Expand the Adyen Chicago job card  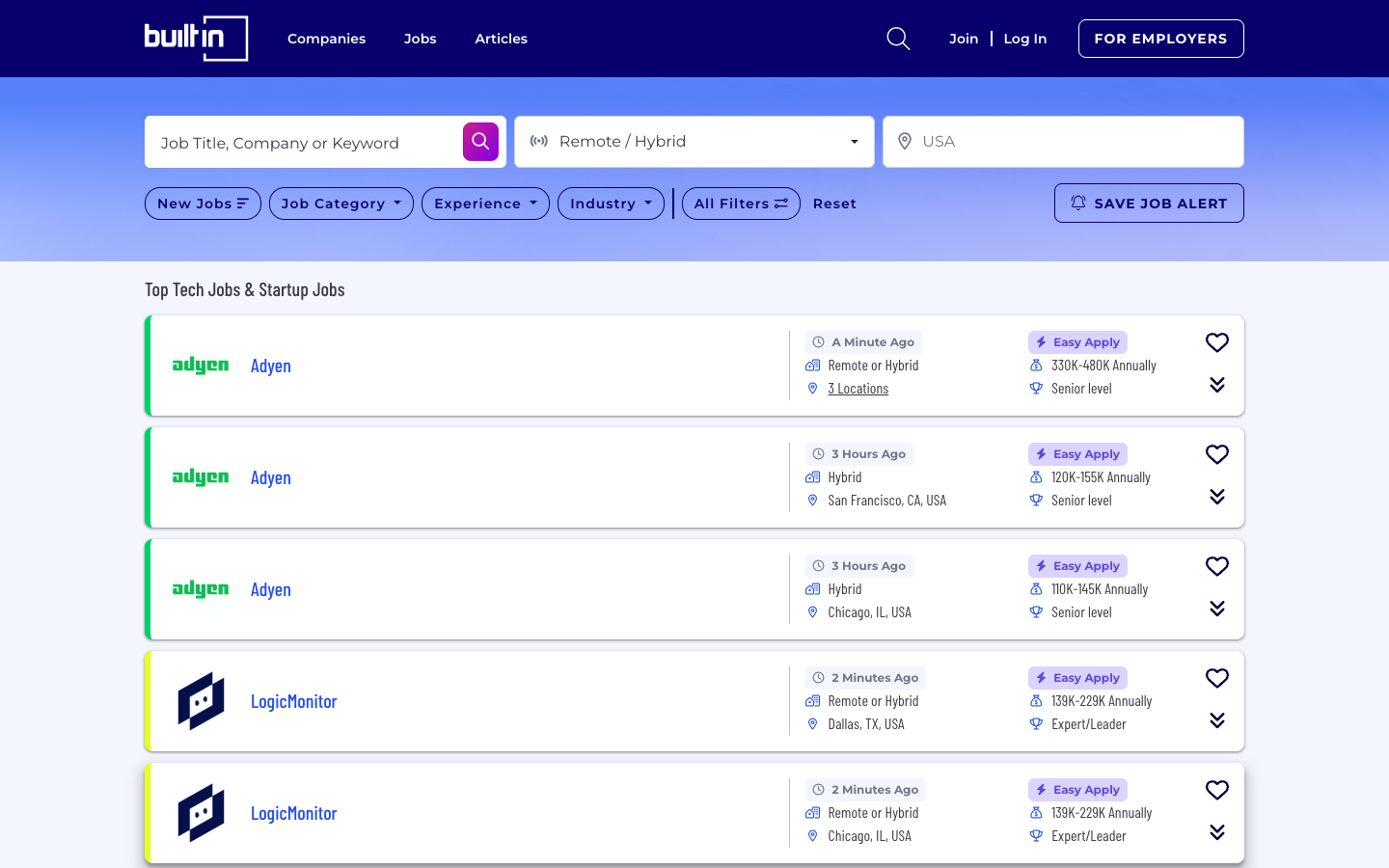[x=1217, y=609]
